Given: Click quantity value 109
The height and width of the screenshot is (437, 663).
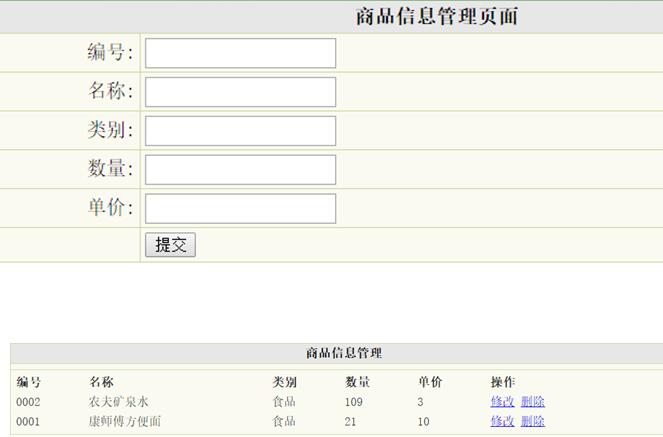Looking at the screenshot, I should 354,402.
